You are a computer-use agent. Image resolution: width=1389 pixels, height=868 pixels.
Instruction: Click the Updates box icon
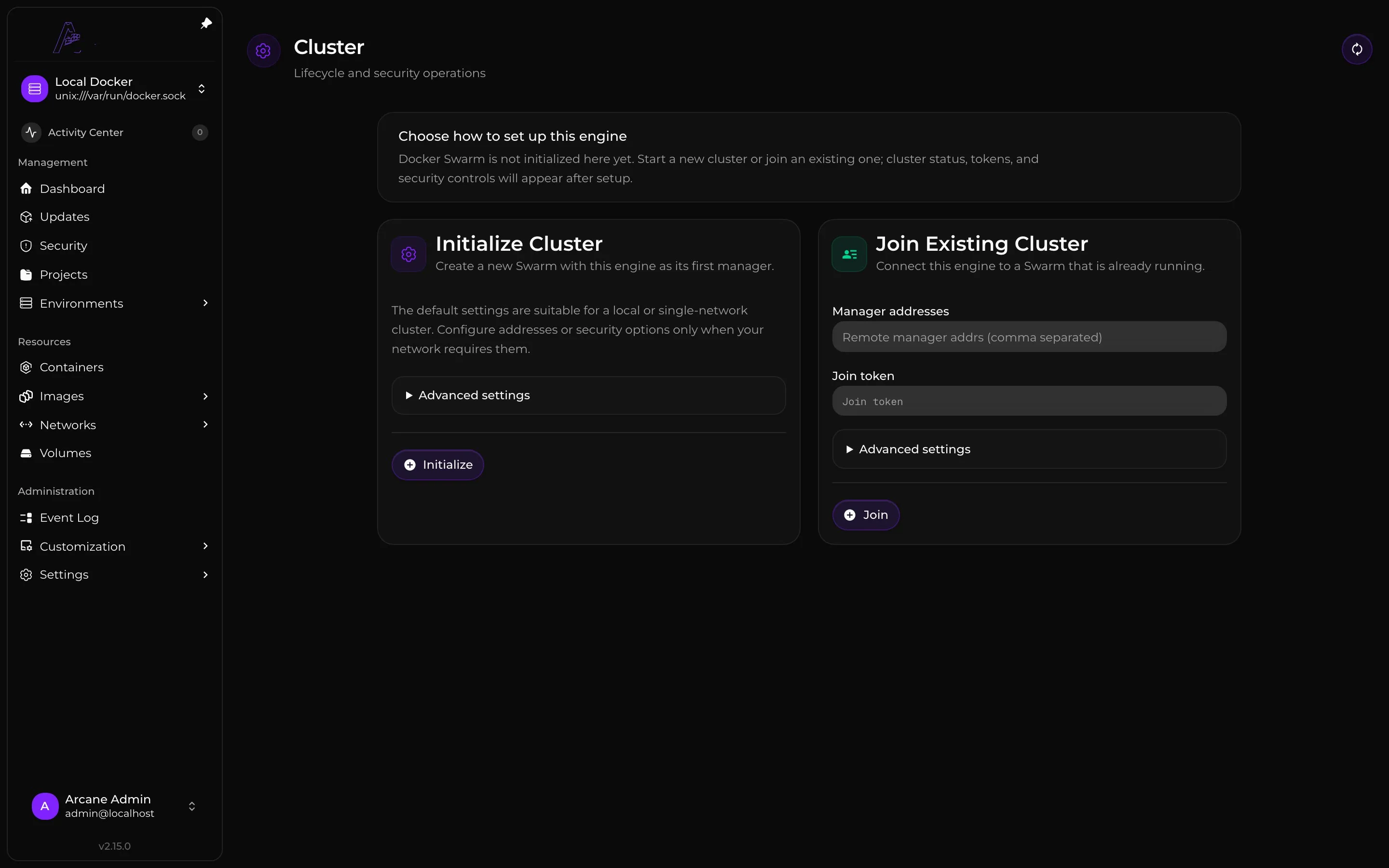click(x=26, y=217)
